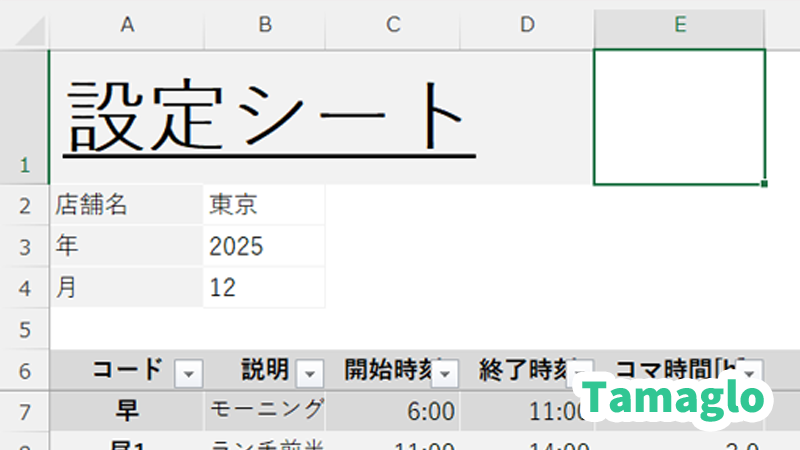
Task: Expand the 開始時刻 filter dropdown
Action: click(446, 373)
